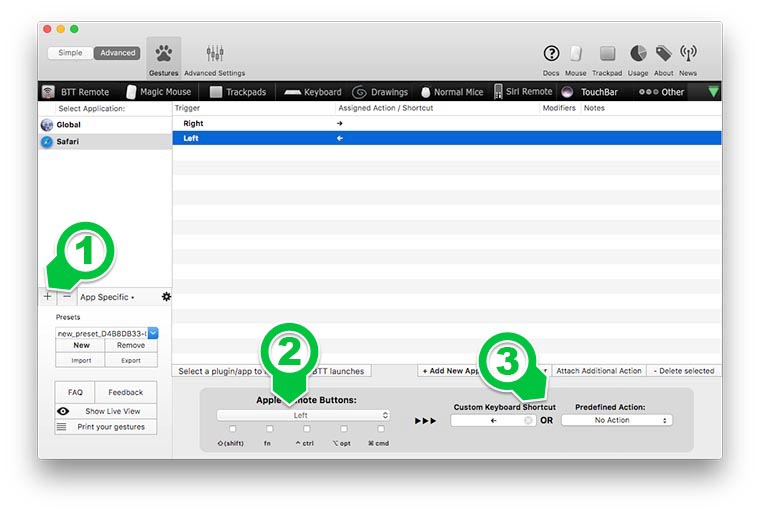The width and height of the screenshot is (760, 513).
Task: Switch to Trackpads tab
Action: click(238, 92)
